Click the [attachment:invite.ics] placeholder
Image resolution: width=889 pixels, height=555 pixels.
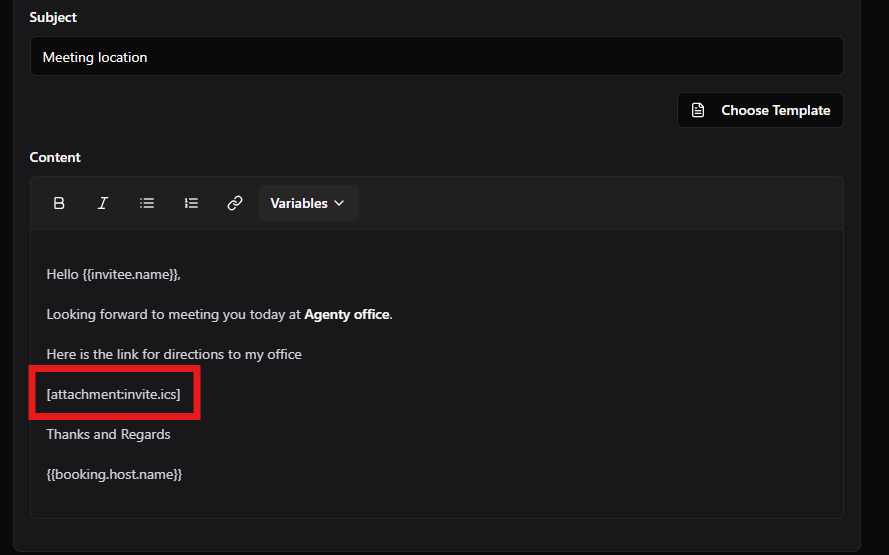click(113, 394)
